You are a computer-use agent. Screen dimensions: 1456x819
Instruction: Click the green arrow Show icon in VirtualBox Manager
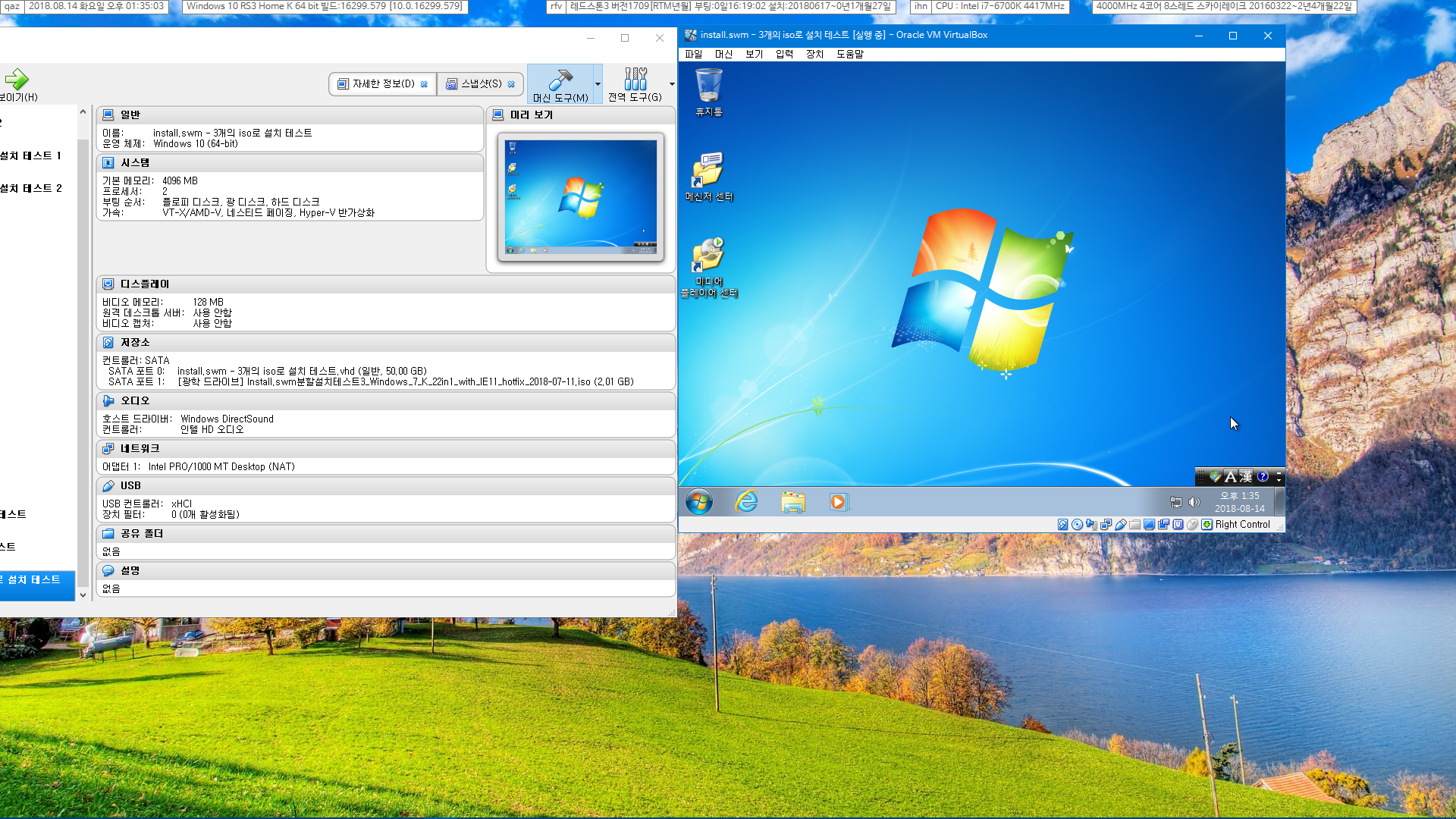pos(17,79)
